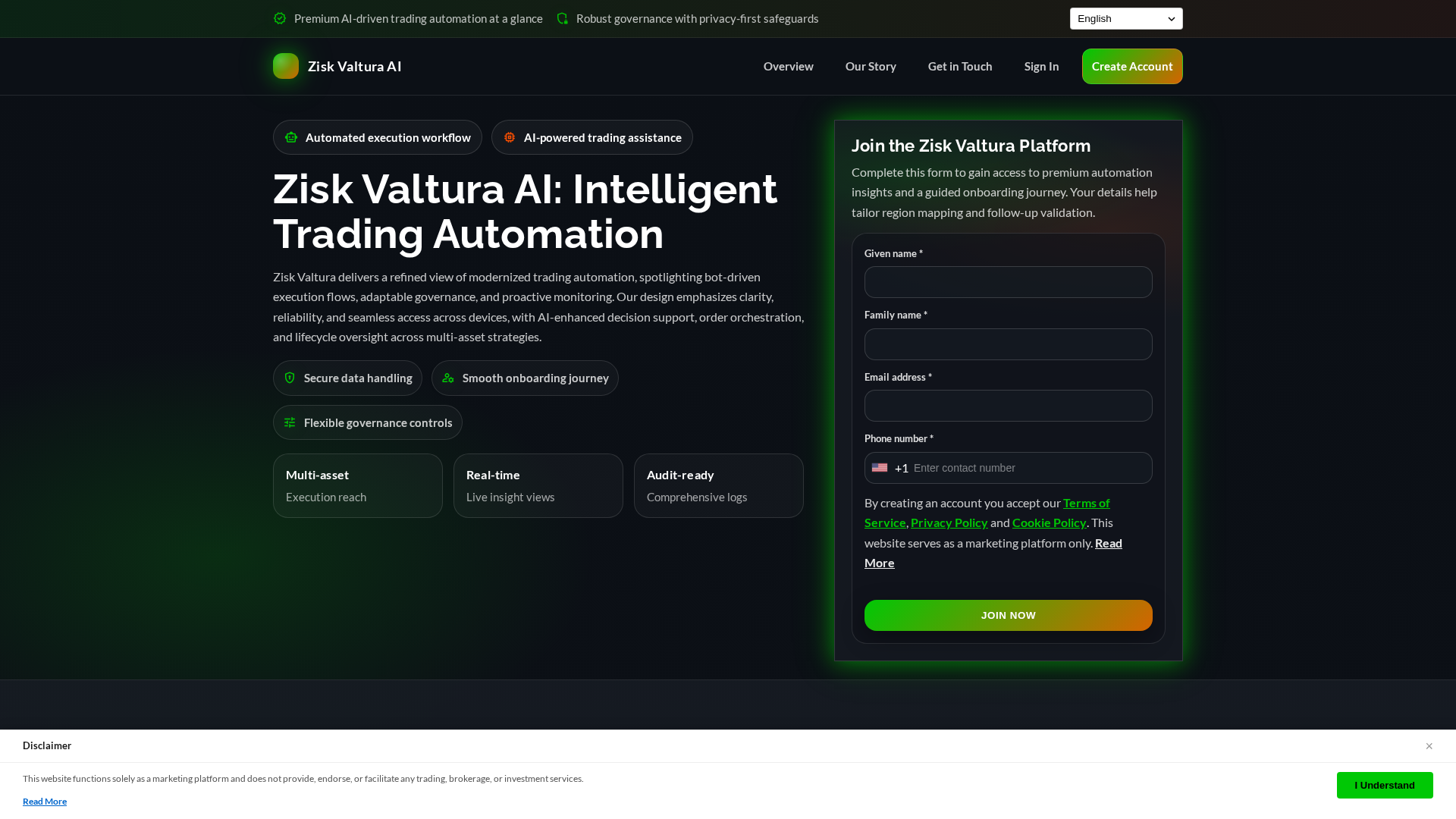Open the Overview menu item
This screenshot has height=819, width=1456.
pos(789,66)
